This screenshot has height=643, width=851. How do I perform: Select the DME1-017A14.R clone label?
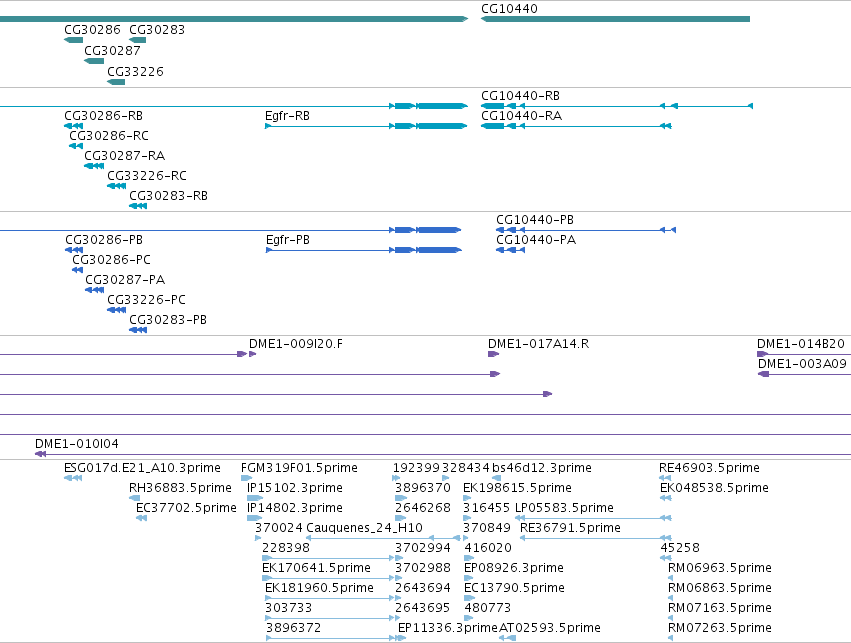(x=538, y=344)
